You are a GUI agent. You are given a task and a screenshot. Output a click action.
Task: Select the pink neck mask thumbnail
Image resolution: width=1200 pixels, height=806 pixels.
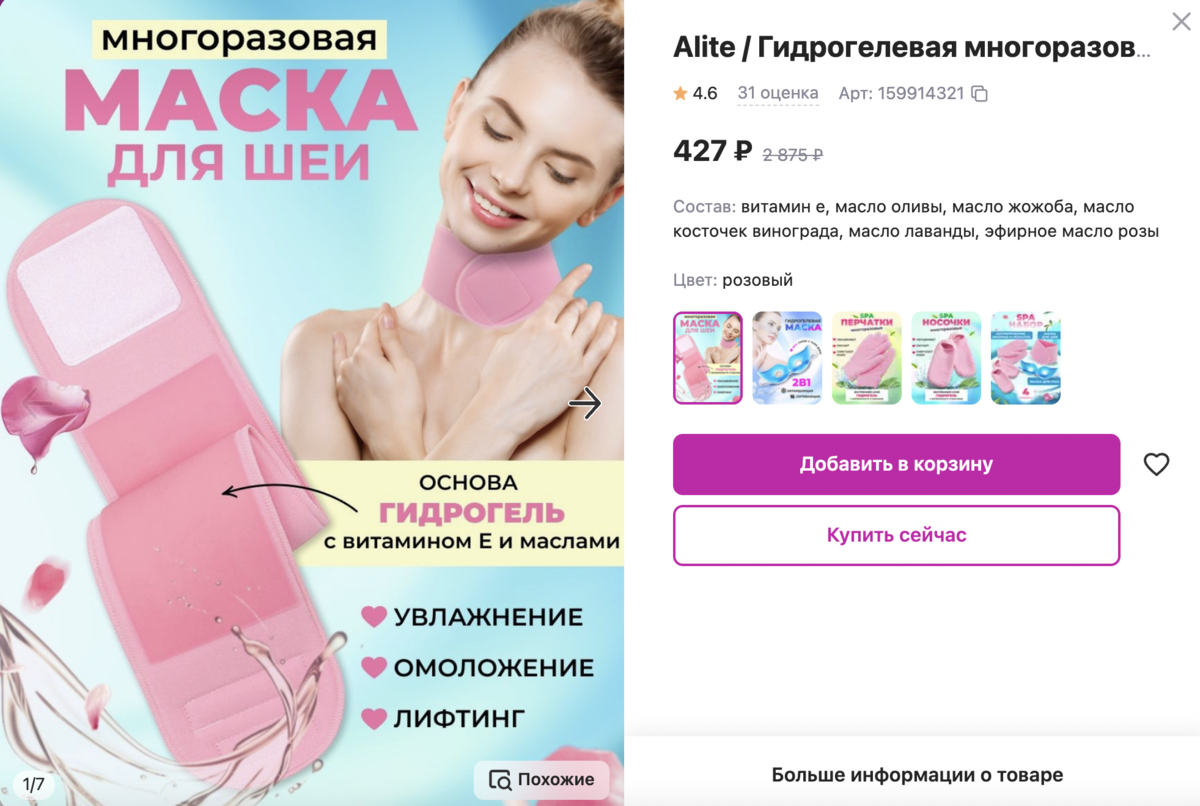click(x=708, y=358)
